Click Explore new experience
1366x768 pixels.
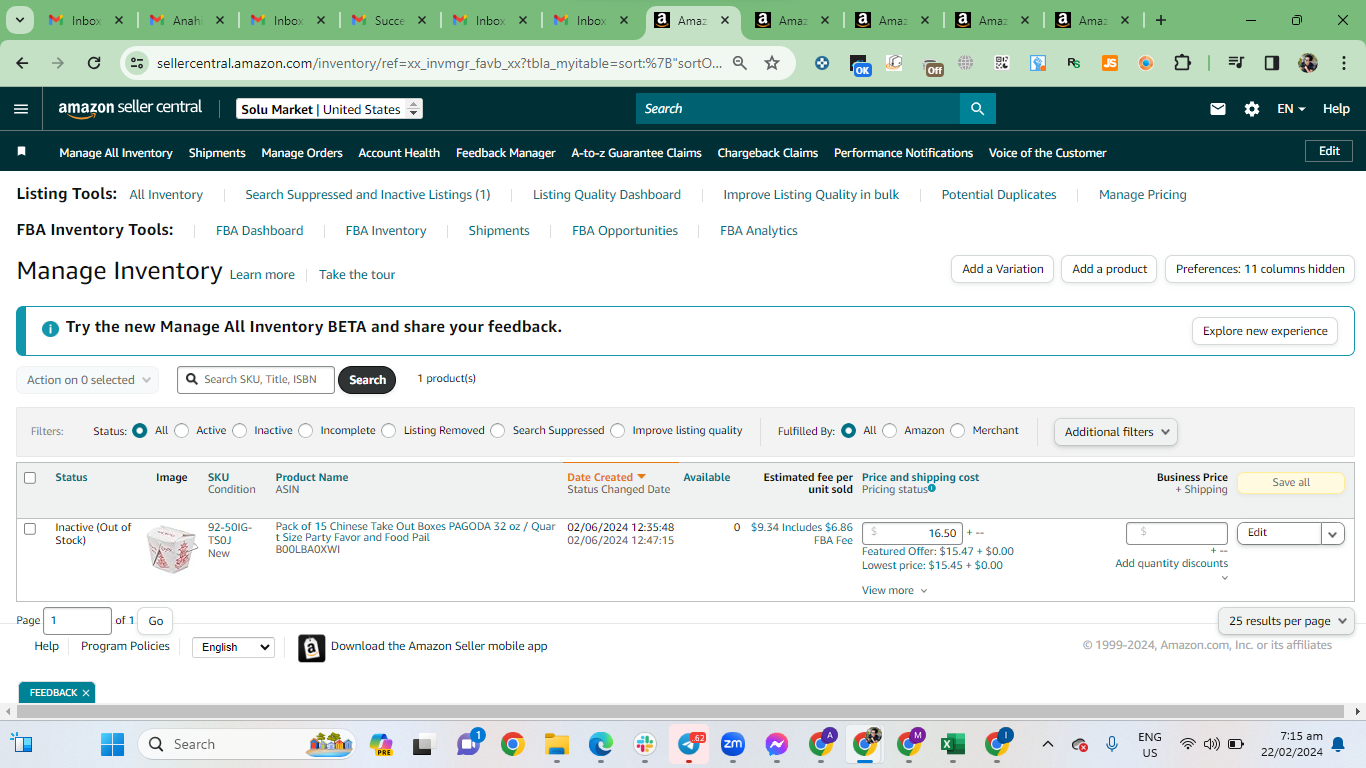click(x=1265, y=331)
